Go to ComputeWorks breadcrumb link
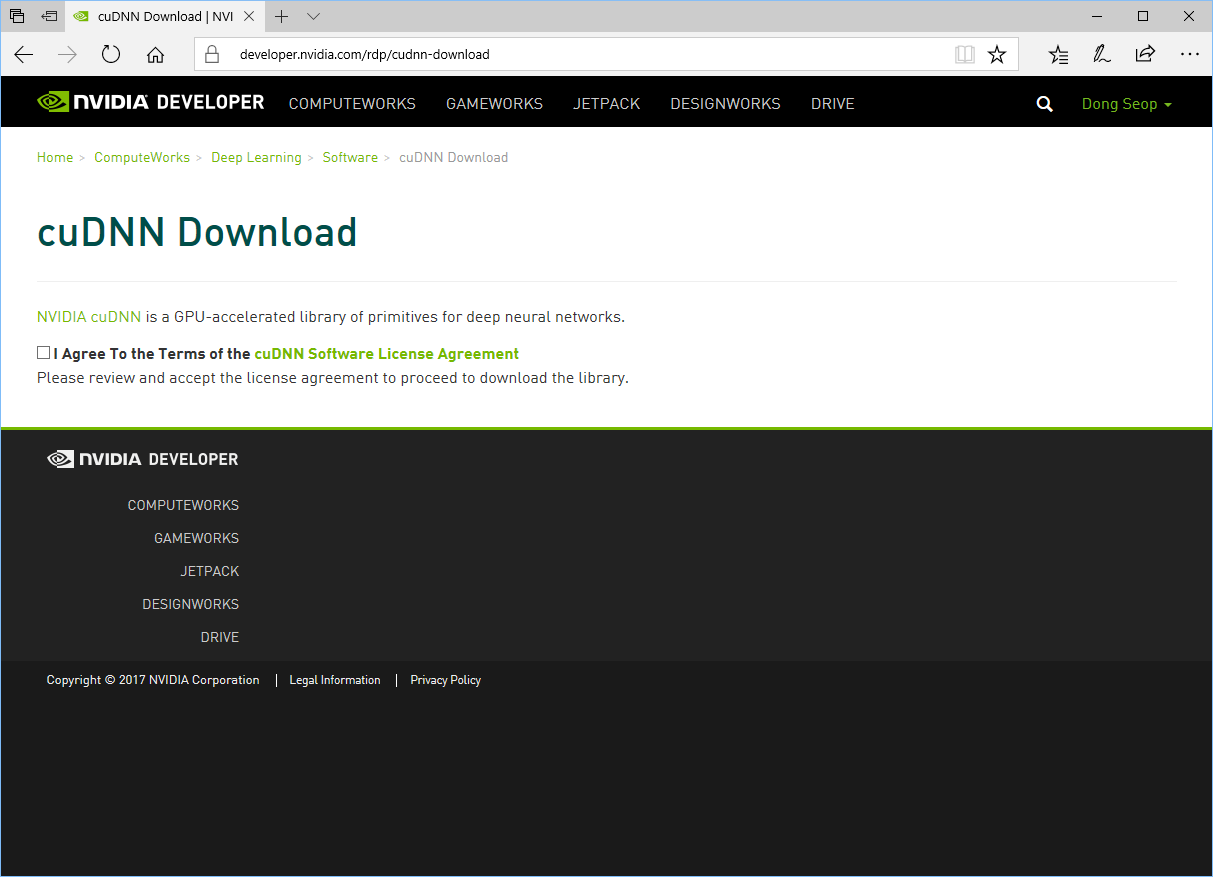Screen dimensions: 1213x877 (142, 157)
